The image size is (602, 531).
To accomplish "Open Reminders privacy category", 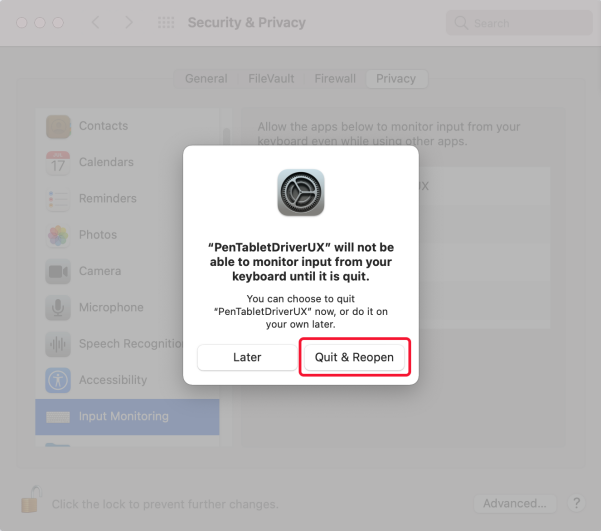I will coord(109,199).
